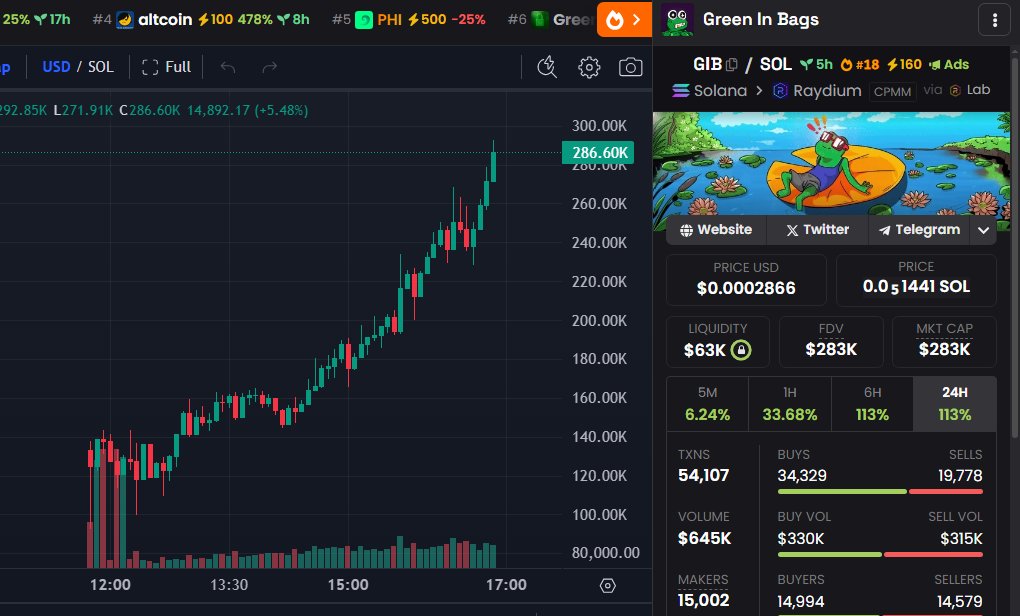Click the SOL price value 1441 SOL
The image size is (1020, 616).
click(916, 287)
